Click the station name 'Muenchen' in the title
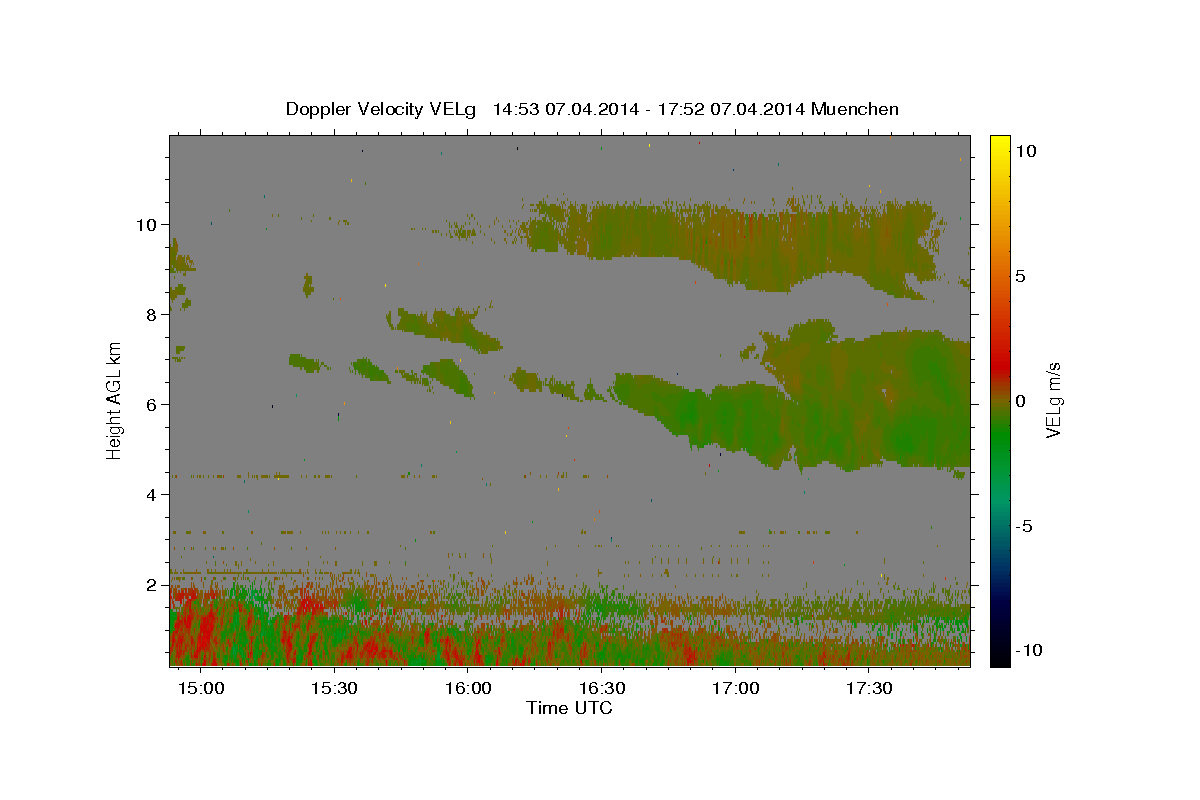Screen dimensions: 1200x800 point(856,109)
